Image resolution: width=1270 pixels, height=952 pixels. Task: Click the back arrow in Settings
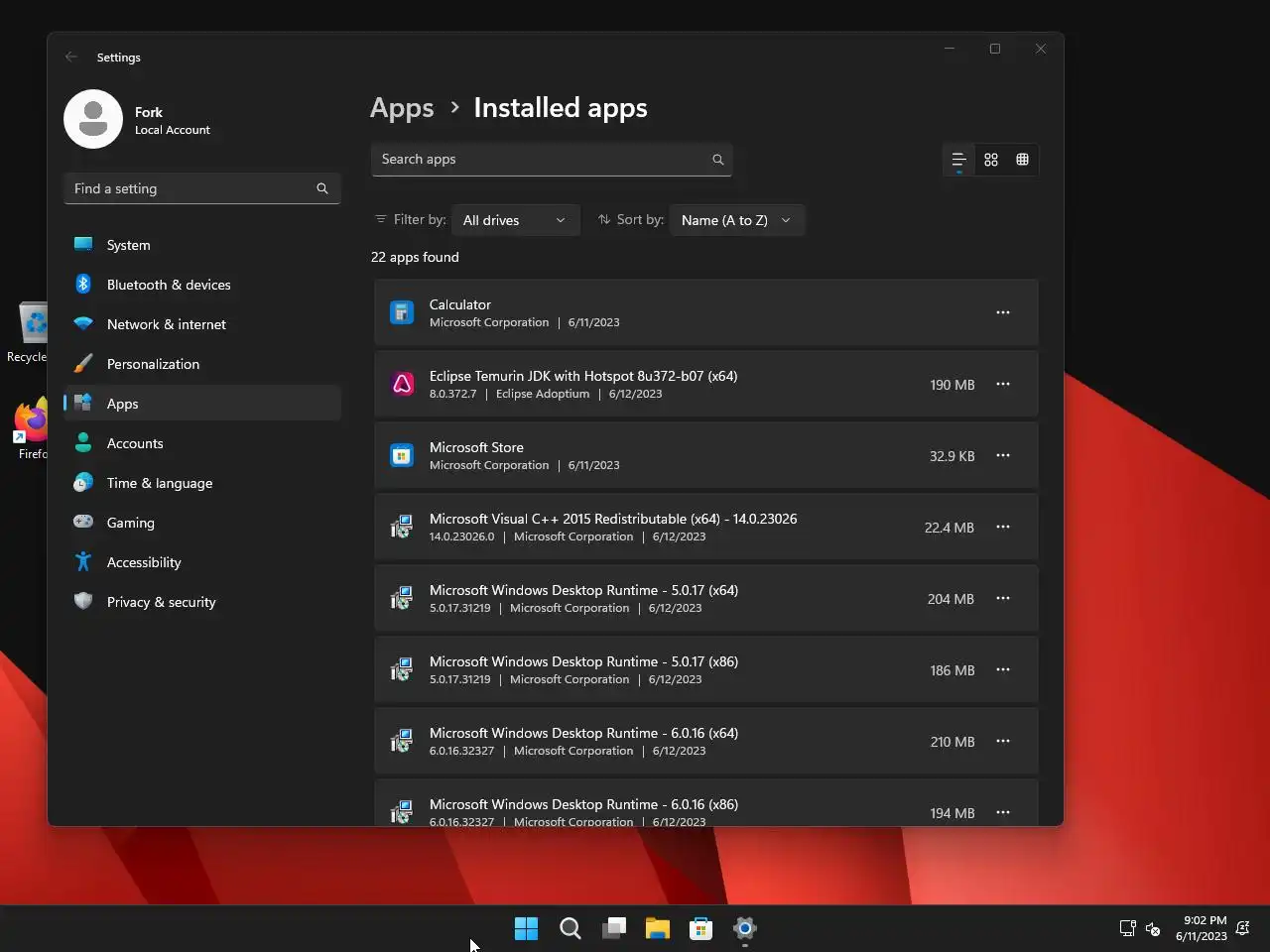point(71,57)
